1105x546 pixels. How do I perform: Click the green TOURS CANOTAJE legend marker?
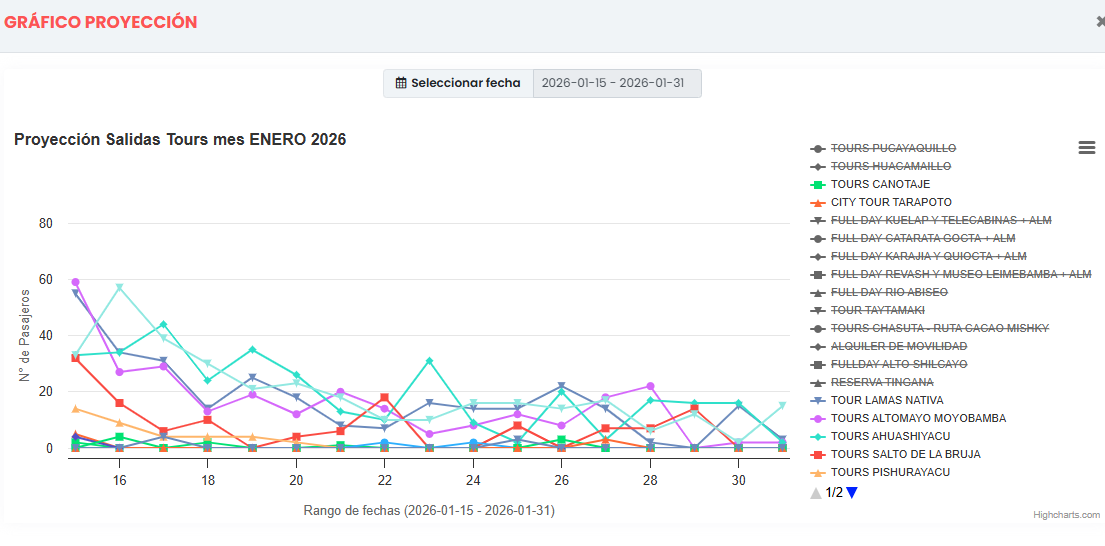tap(817, 184)
